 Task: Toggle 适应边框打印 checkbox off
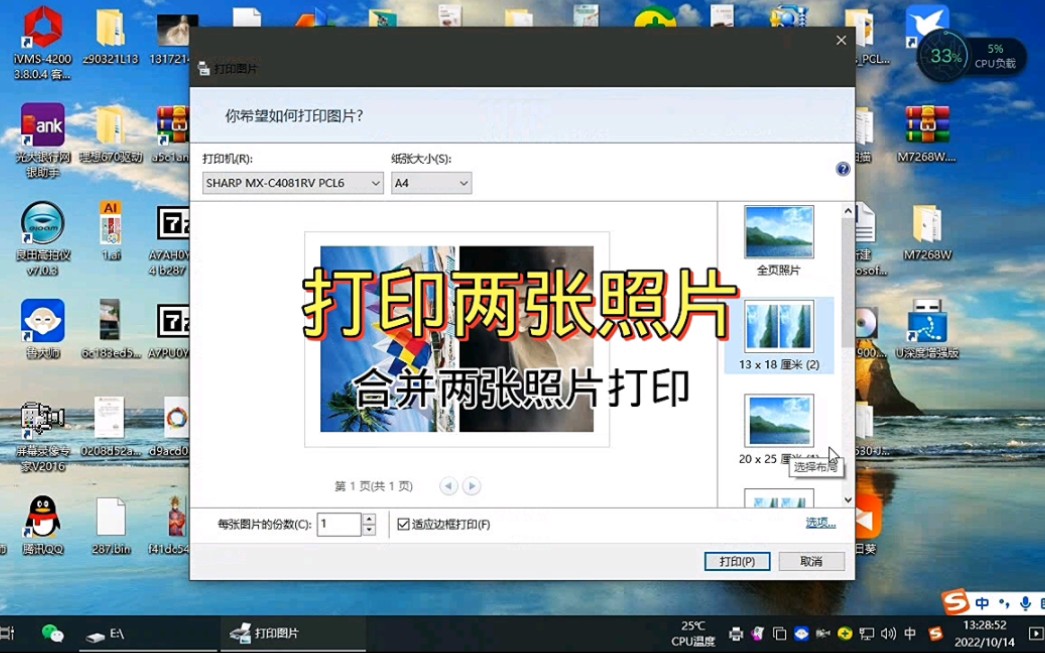coord(403,523)
